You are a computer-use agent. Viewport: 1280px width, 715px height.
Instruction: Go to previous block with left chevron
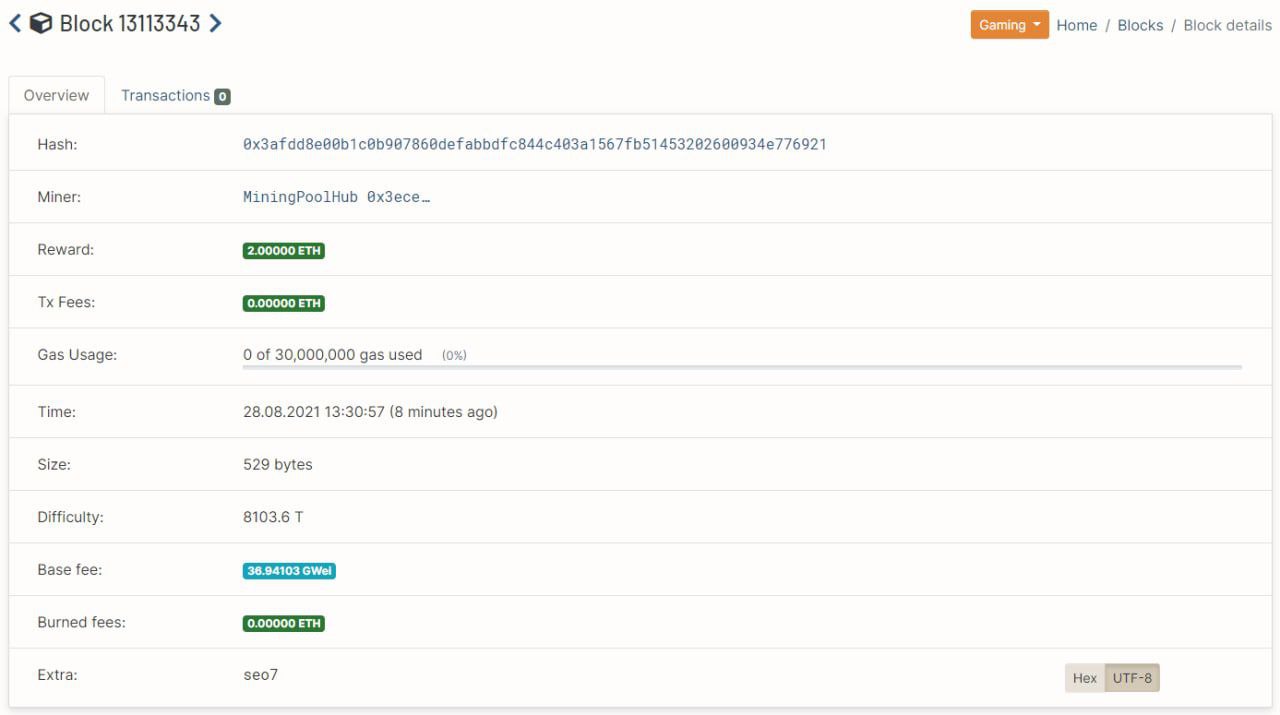coord(15,24)
